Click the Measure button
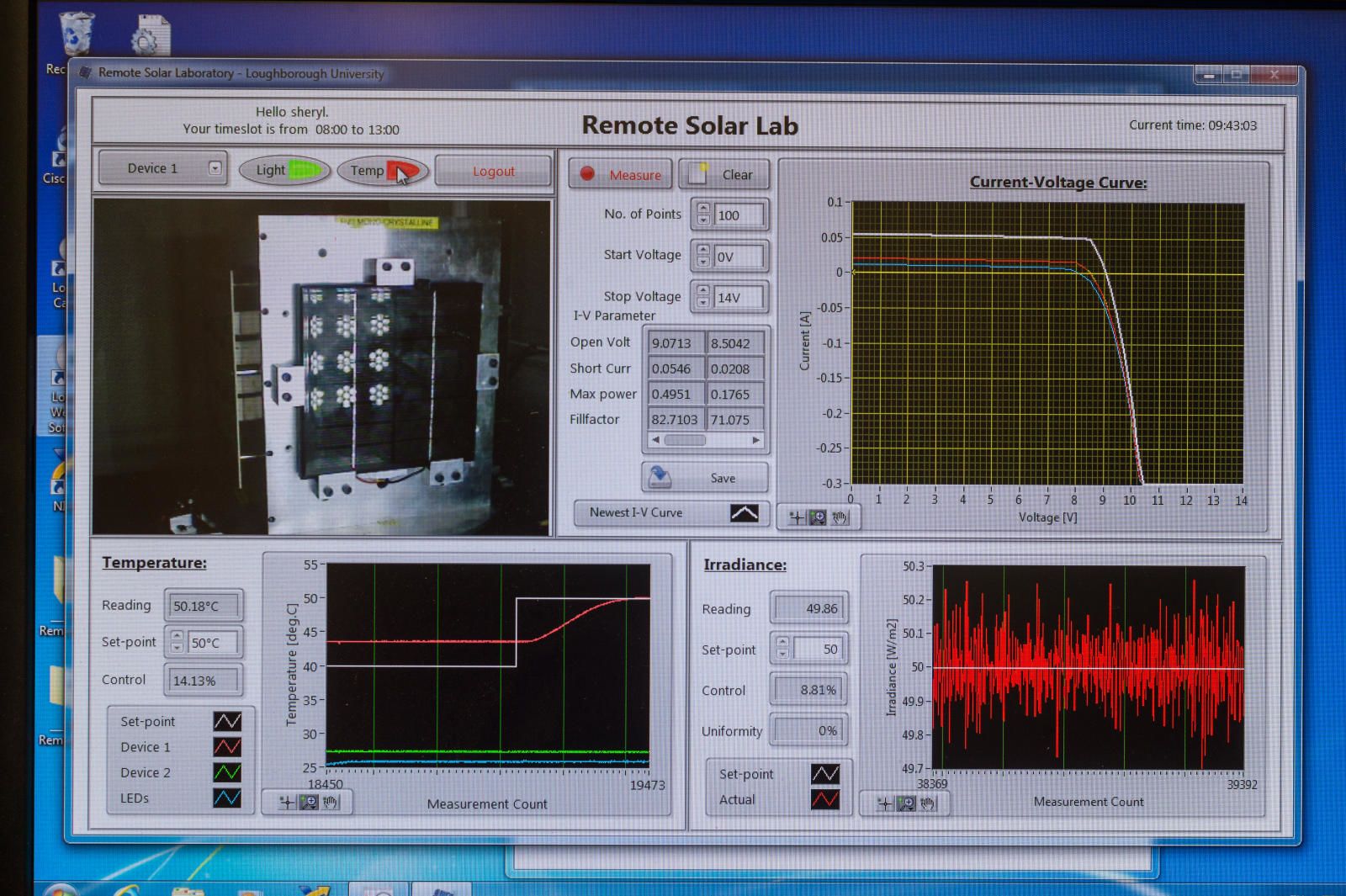The image size is (1346, 896). [x=620, y=174]
